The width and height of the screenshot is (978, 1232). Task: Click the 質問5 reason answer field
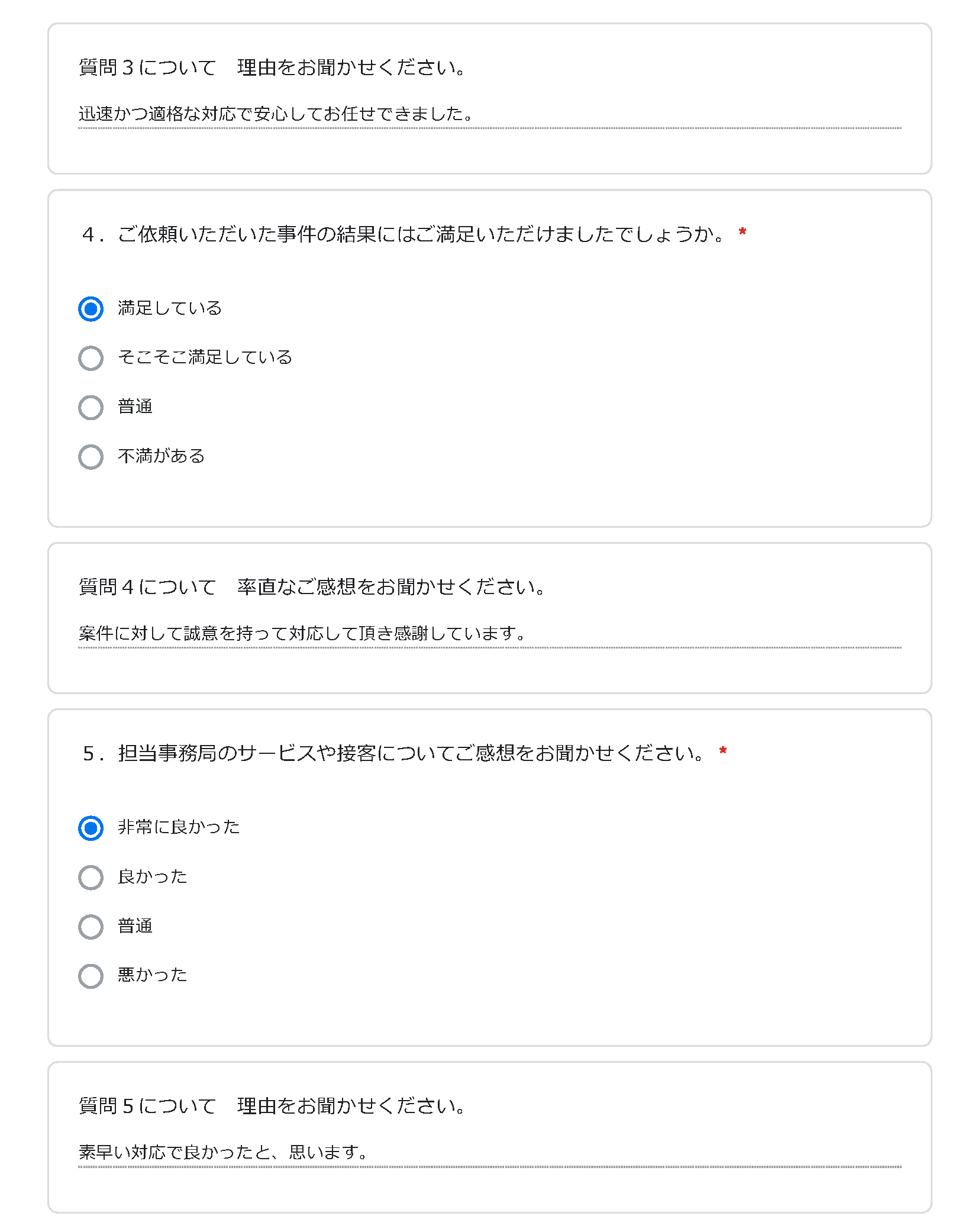click(x=489, y=1153)
